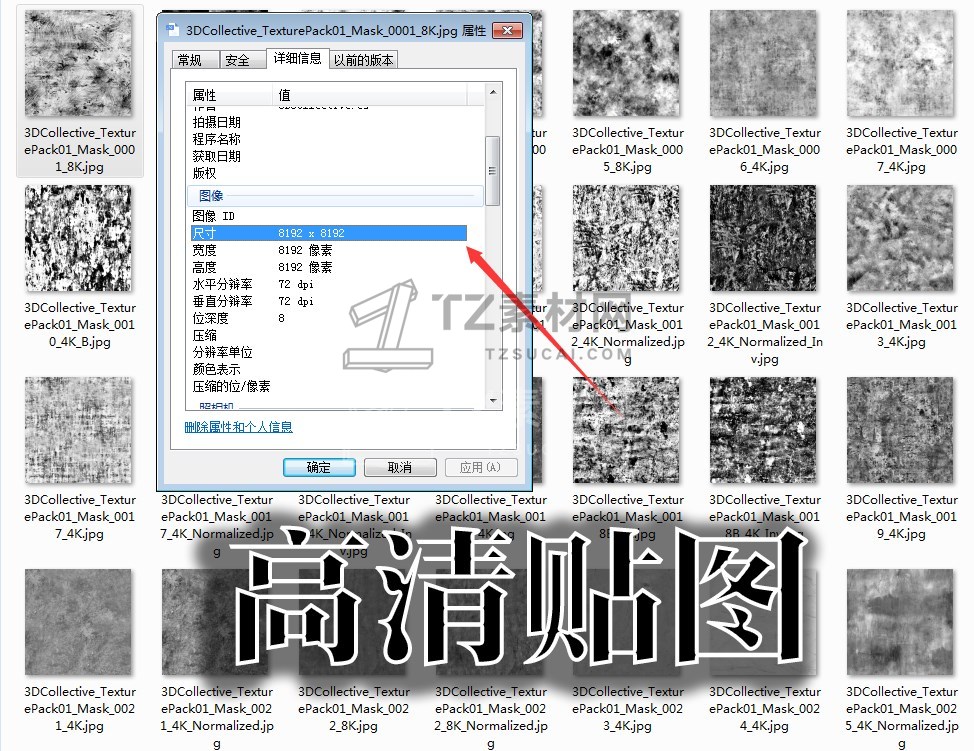
Task: Select the 压缩的位/像素 property row
Action: (328, 386)
